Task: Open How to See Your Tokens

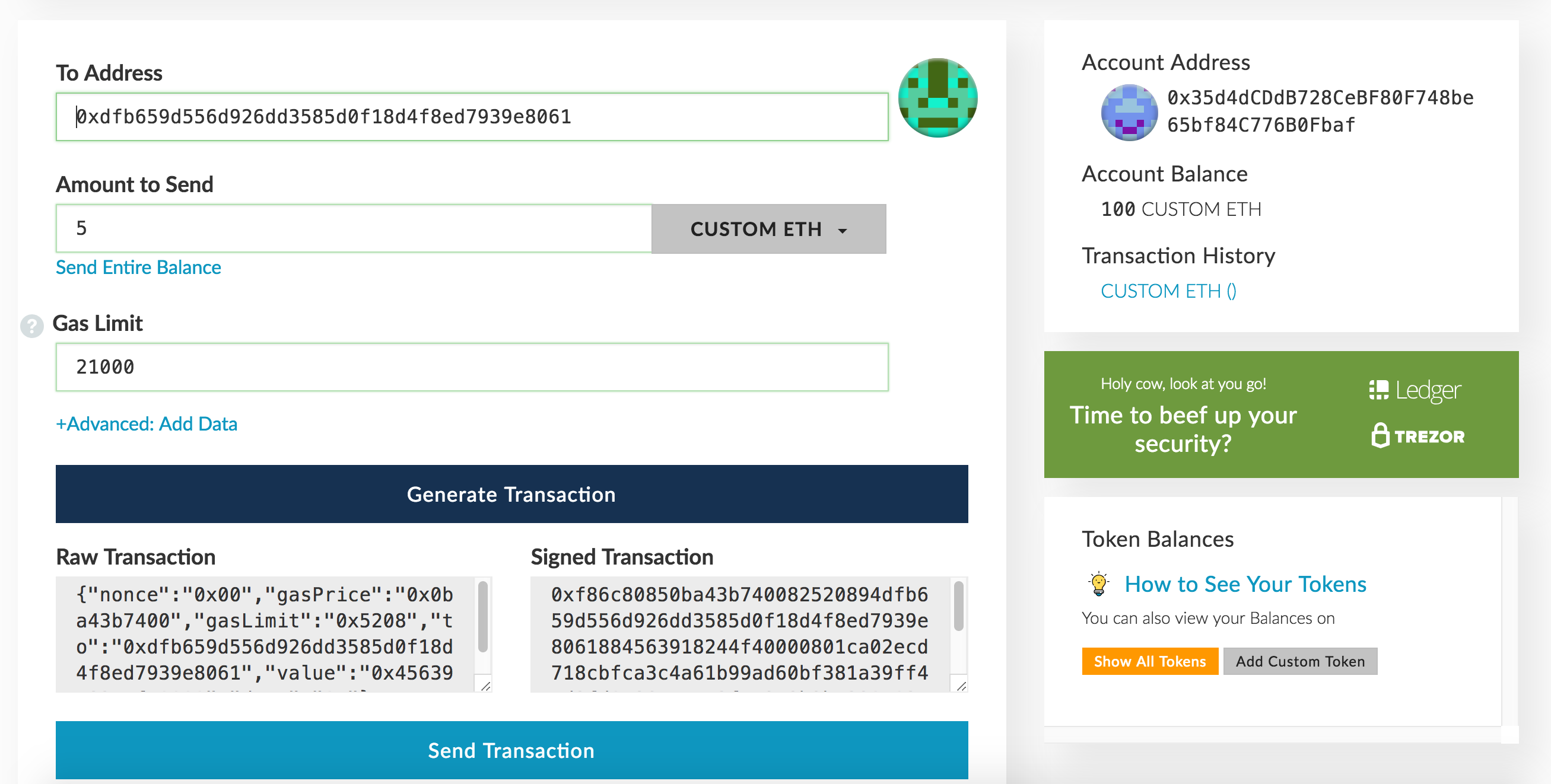Action: [x=1245, y=584]
